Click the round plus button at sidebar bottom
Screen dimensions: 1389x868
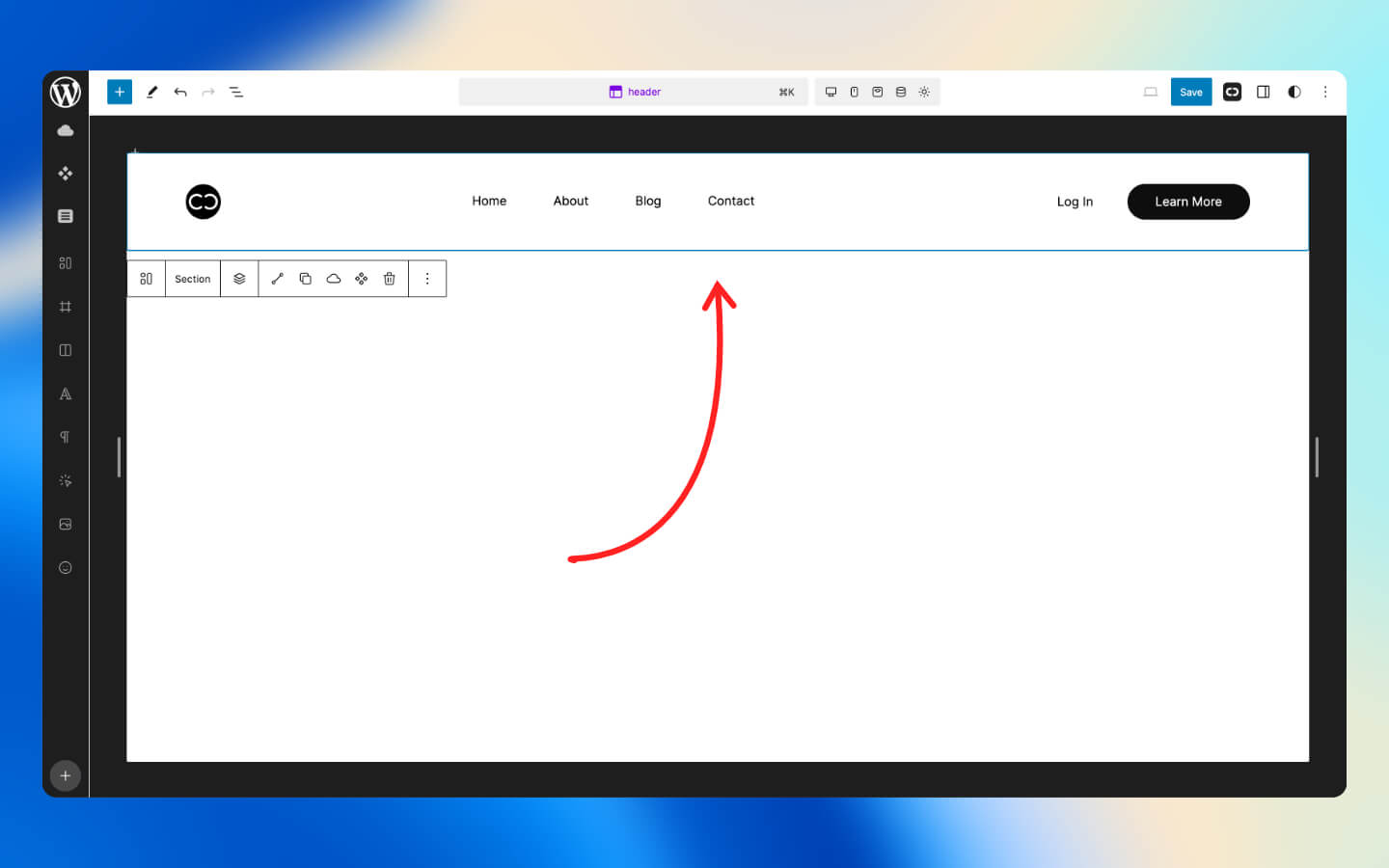(66, 775)
